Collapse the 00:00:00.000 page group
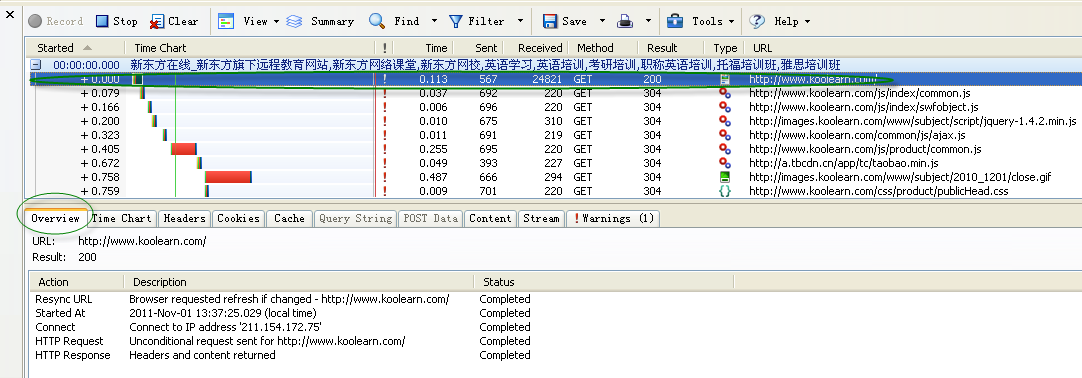This screenshot has width=1082, height=378. point(35,65)
